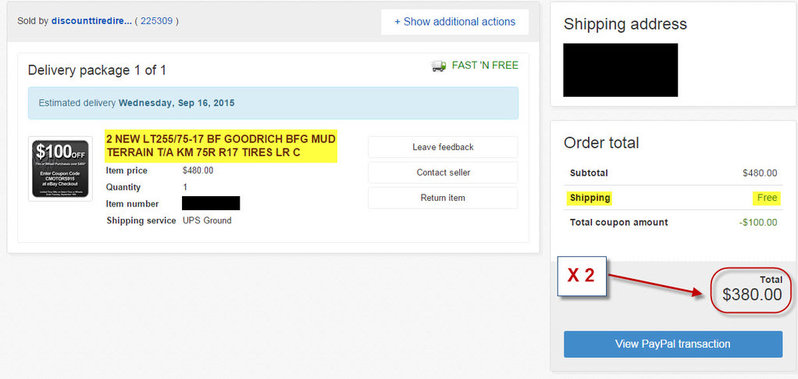Click the Order total heading

[x=601, y=143]
